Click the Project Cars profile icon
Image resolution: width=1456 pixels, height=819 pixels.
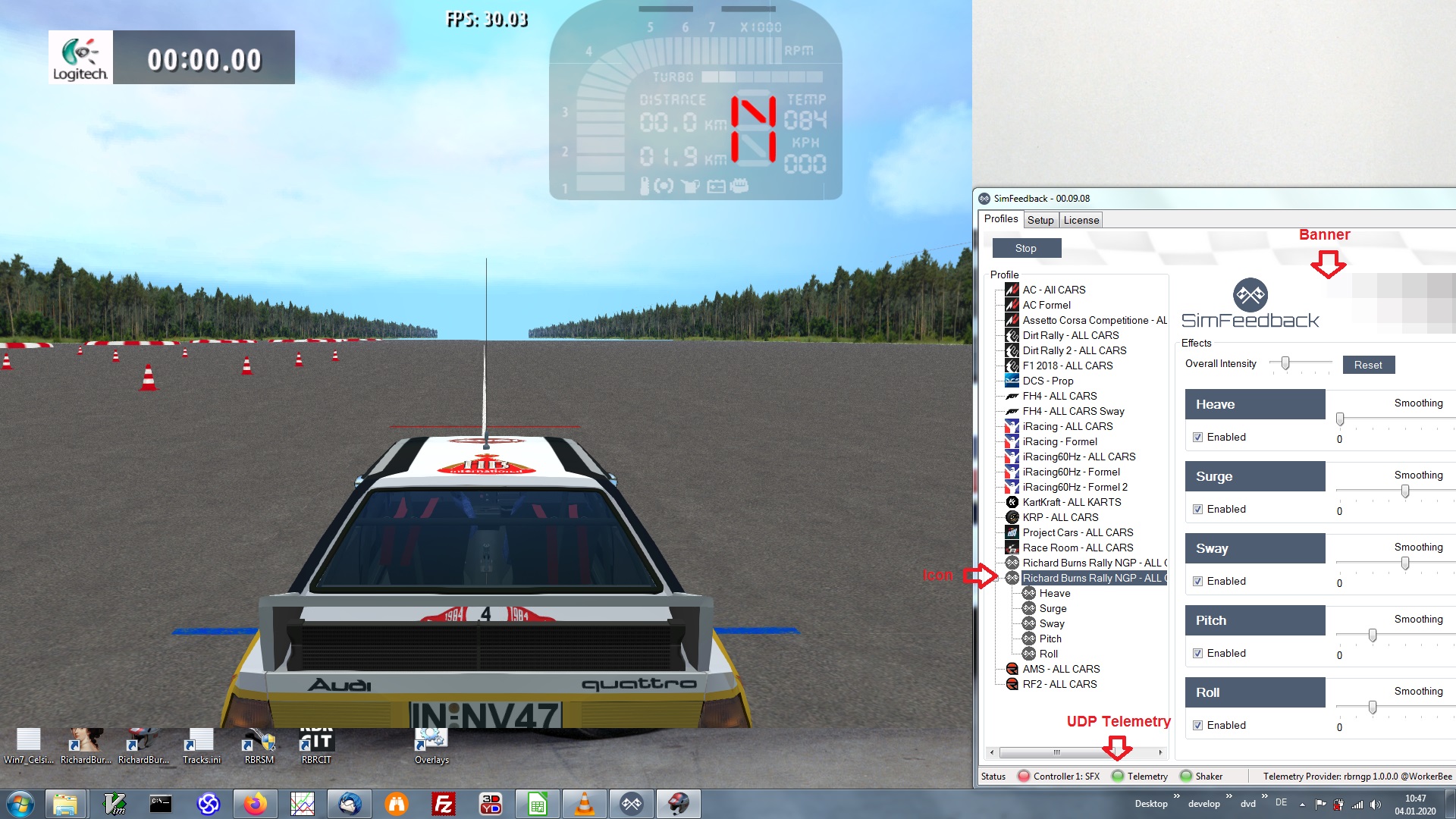click(1012, 532)
